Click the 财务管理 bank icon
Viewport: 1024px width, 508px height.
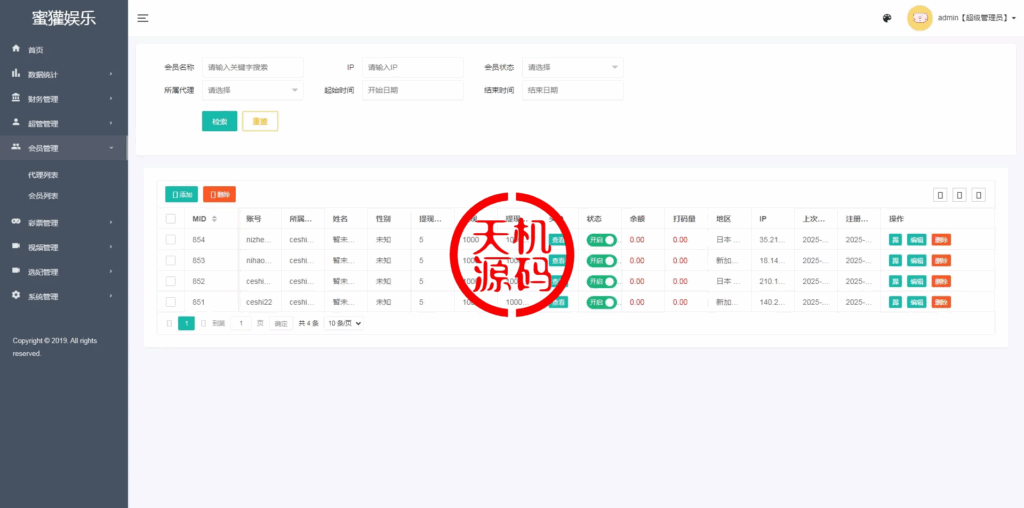click(x=16, y=98)
